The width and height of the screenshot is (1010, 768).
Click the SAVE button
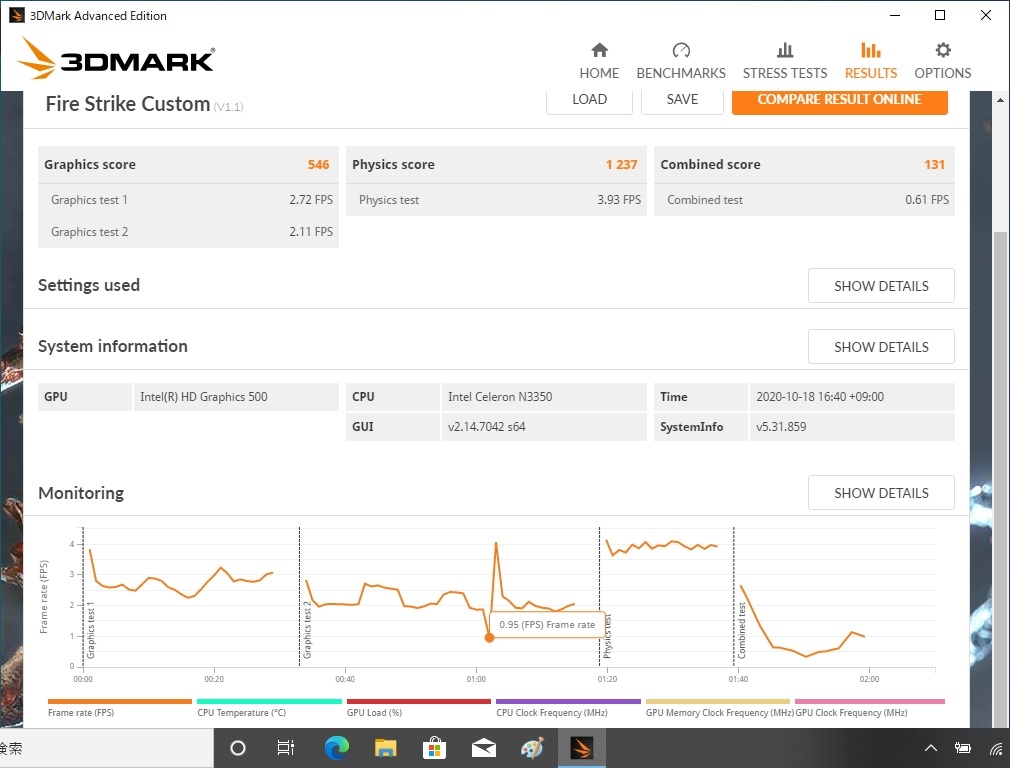(x=682, y=101)
